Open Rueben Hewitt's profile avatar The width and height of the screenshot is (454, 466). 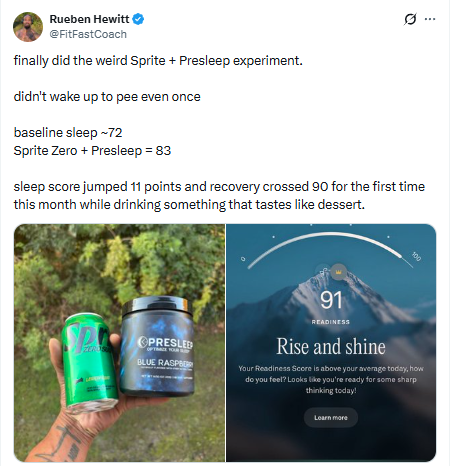[x=28, y=27]
